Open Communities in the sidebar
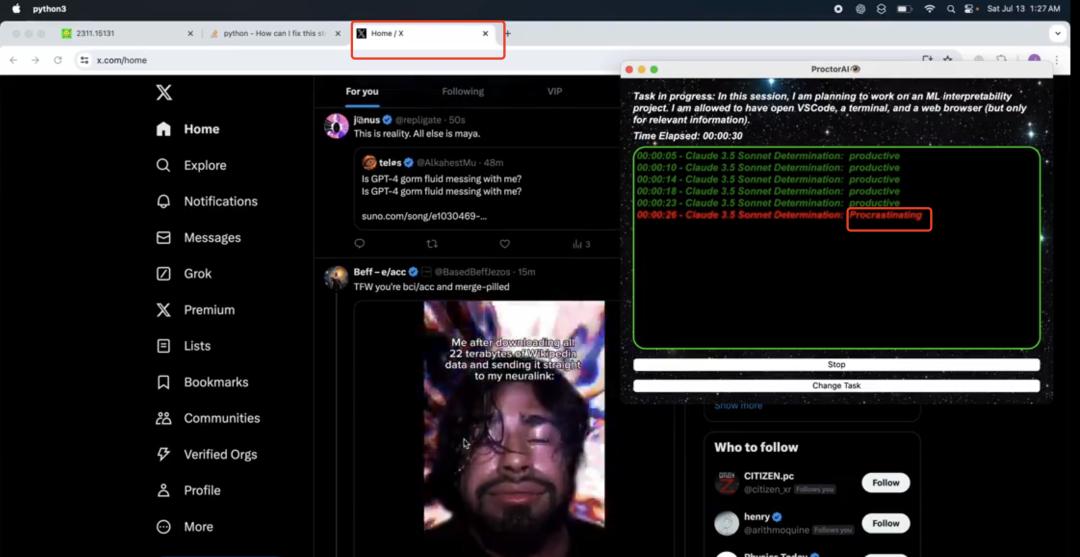Viewport: 1080px width, 557px height. click(207, 419)
